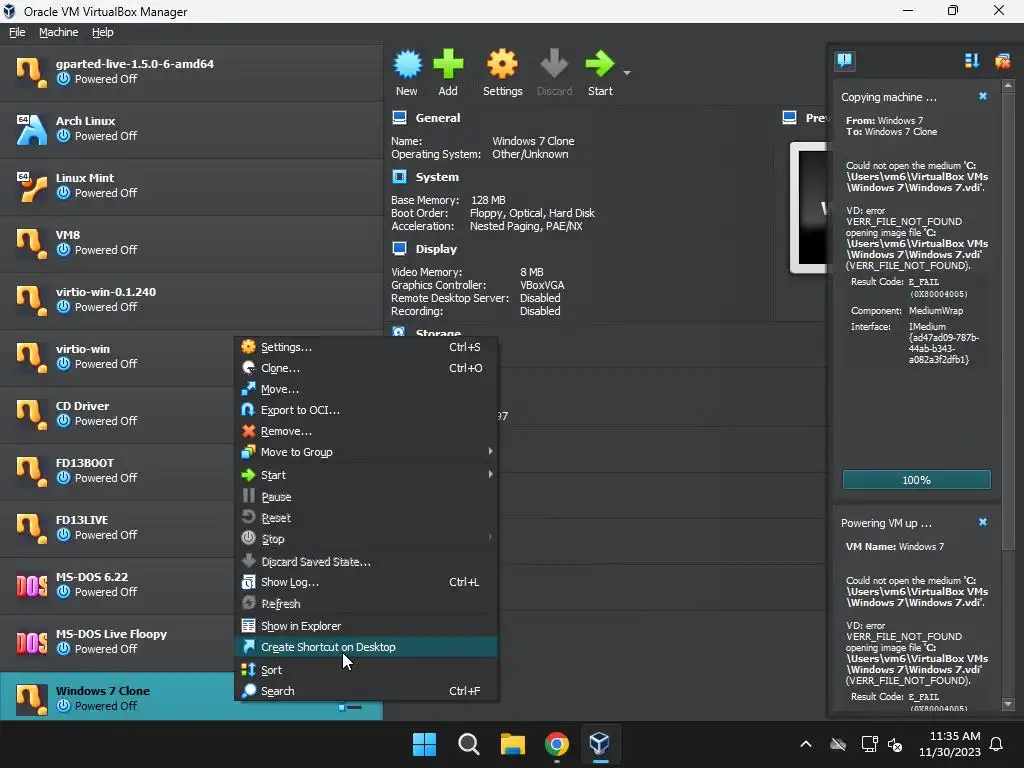The height and width of the screenshot is (768, 1024).
Task: Click the 100% progress bar in notification
Action: (916, 480)
